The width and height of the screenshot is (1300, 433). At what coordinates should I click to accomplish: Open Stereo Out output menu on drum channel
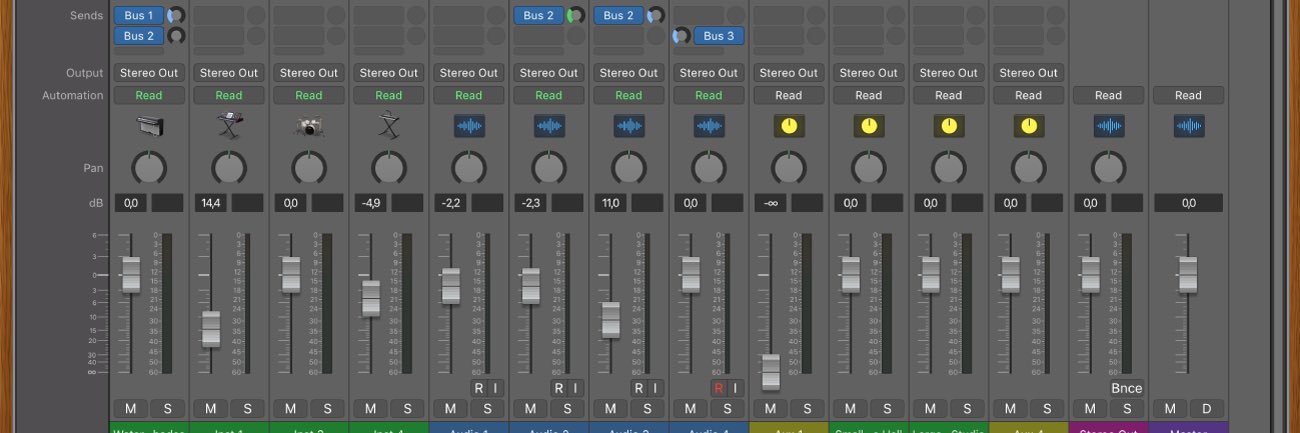tap(308, 73)
